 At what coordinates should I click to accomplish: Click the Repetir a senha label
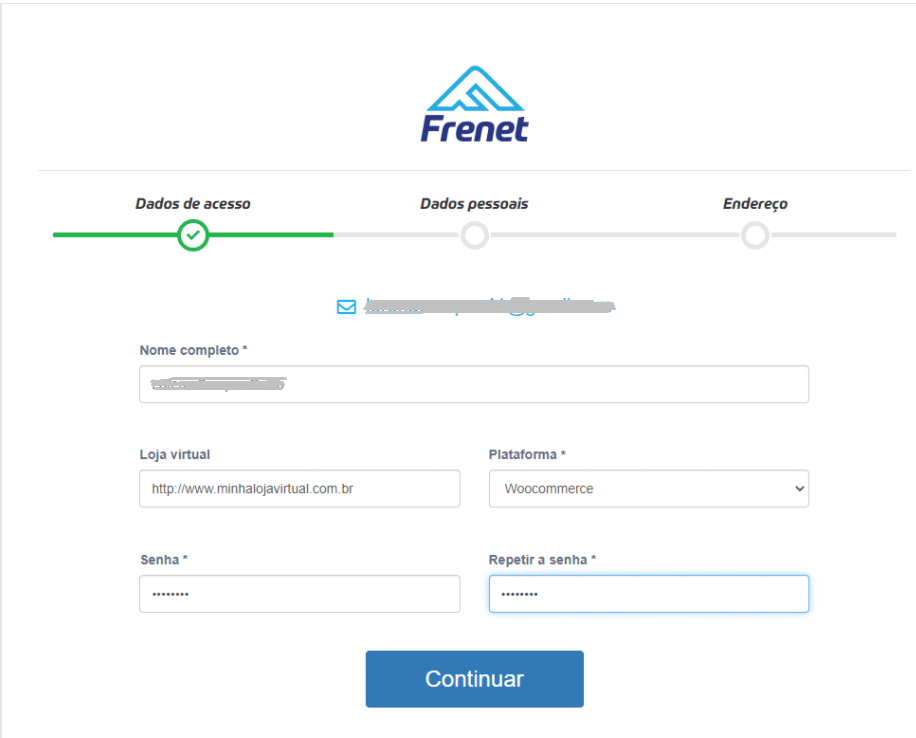[542, 560]
